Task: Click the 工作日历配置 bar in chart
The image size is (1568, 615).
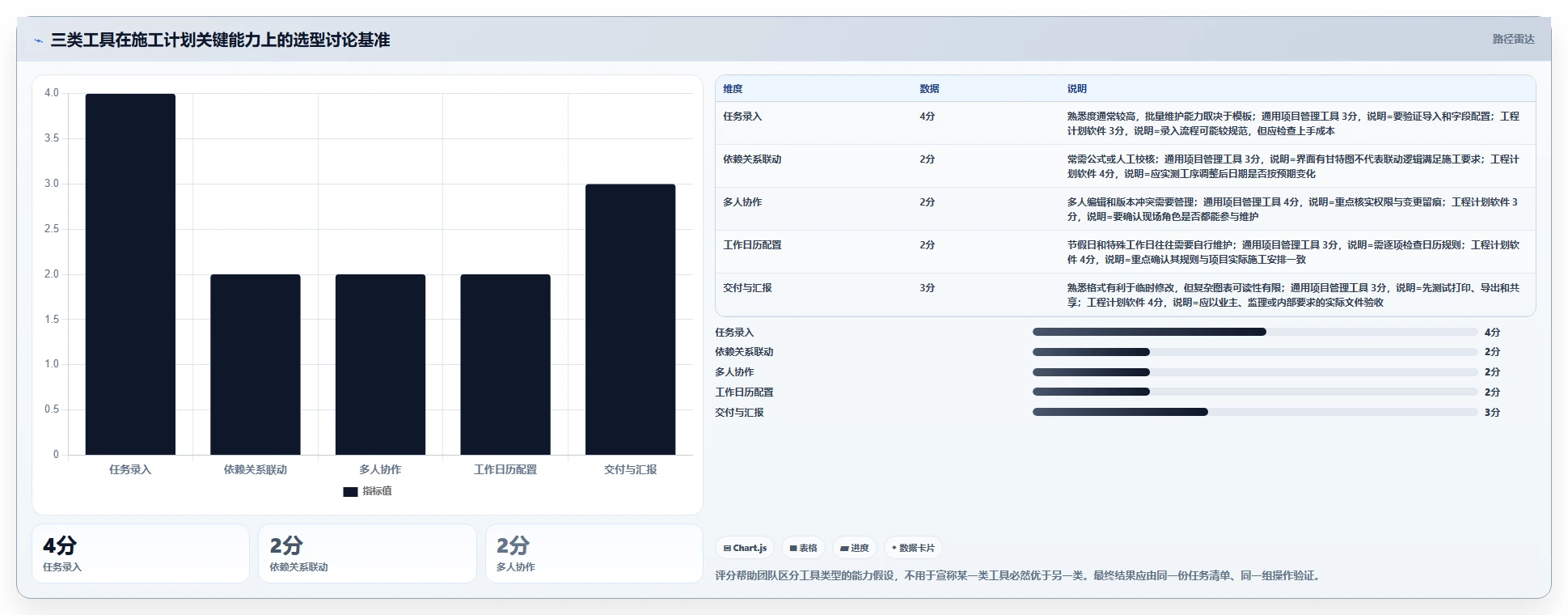Action: (505, 364)
